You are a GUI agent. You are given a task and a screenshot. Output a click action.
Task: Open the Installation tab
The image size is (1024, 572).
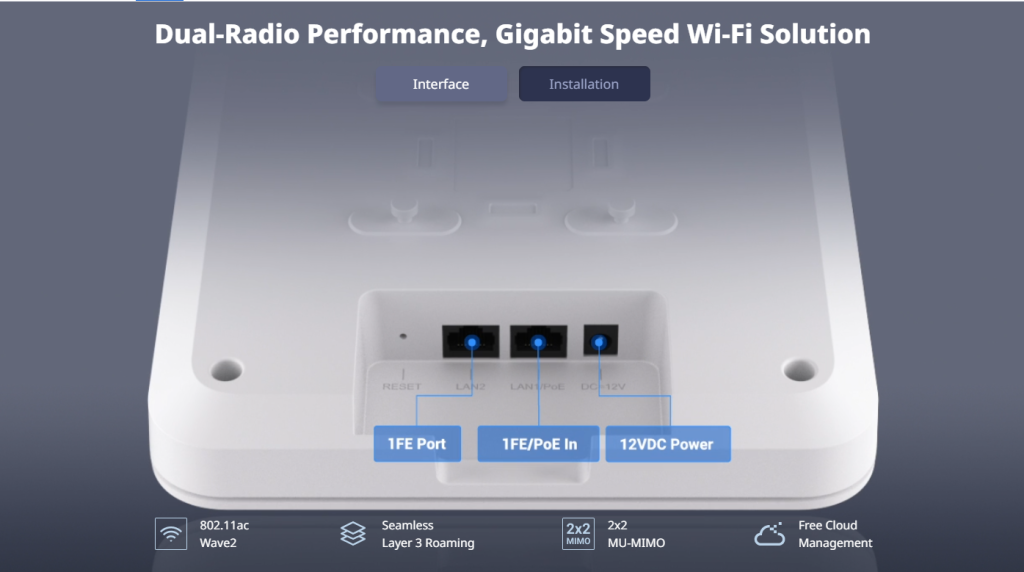pos(584,84)
